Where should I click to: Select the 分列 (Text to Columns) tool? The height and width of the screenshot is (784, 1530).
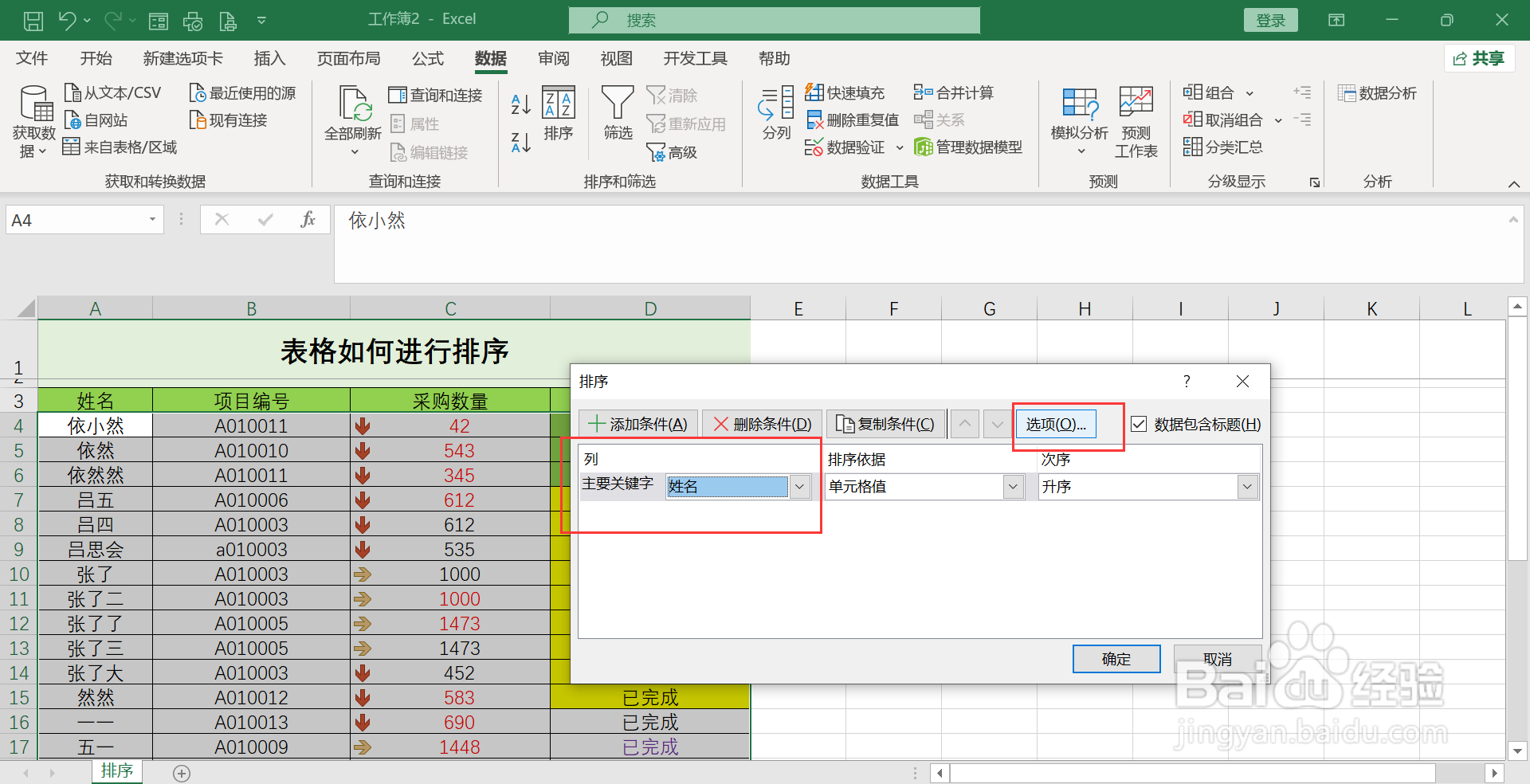pyautogui.click(x=774, y=116)
